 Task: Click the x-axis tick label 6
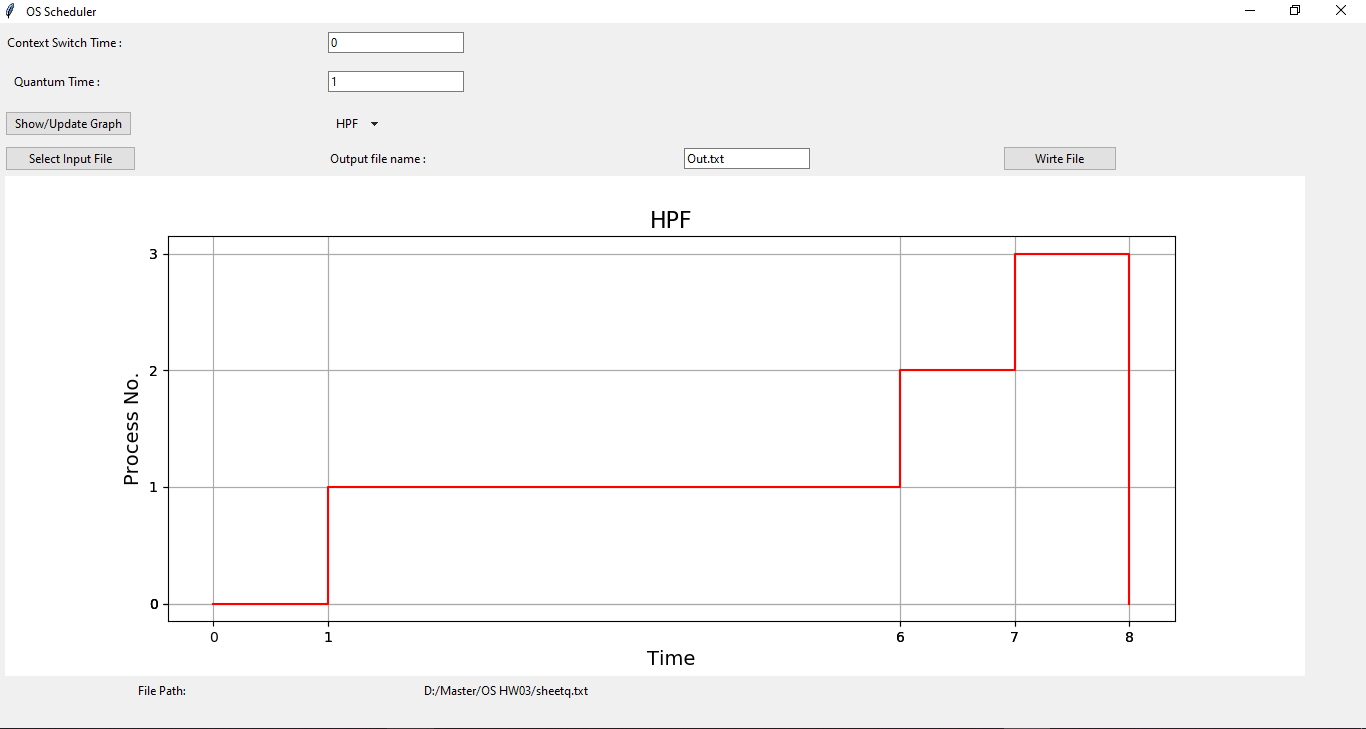(x=900, y=637)
